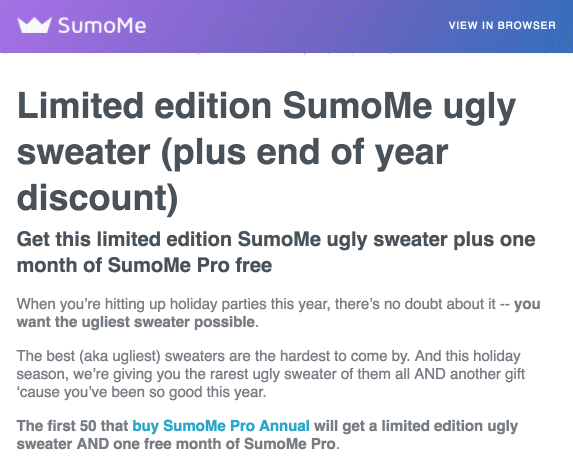Click the SumoMe wordmark in header
Viewport: 573px width, 474px height.
click(102, 26)
